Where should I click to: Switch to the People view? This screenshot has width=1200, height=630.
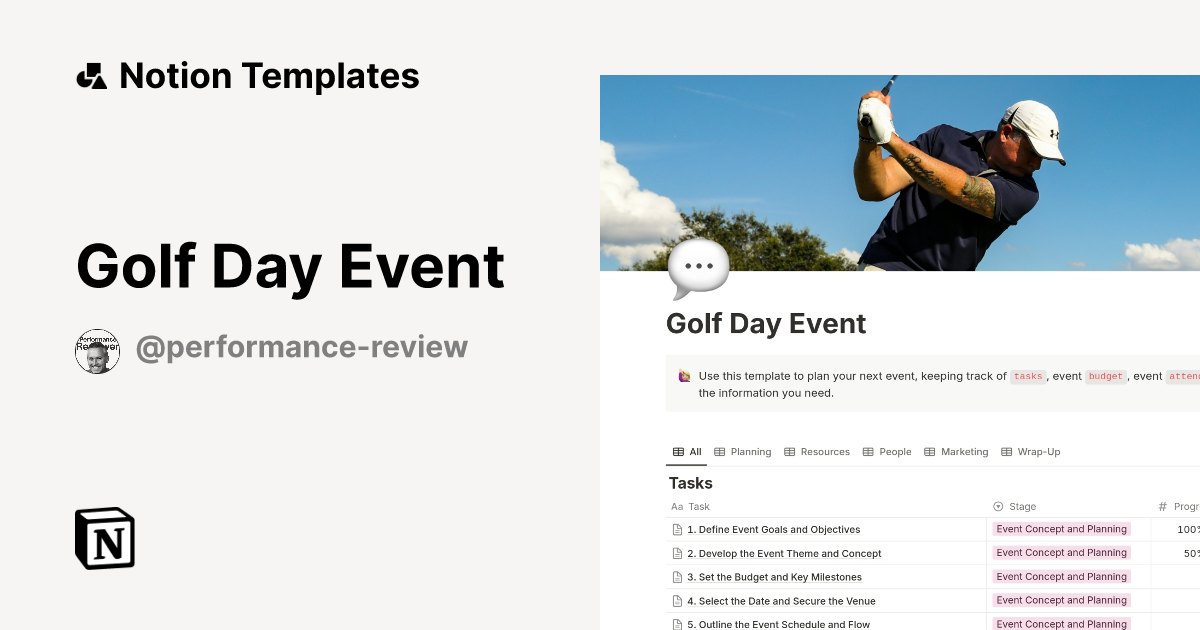click(887, 451)
